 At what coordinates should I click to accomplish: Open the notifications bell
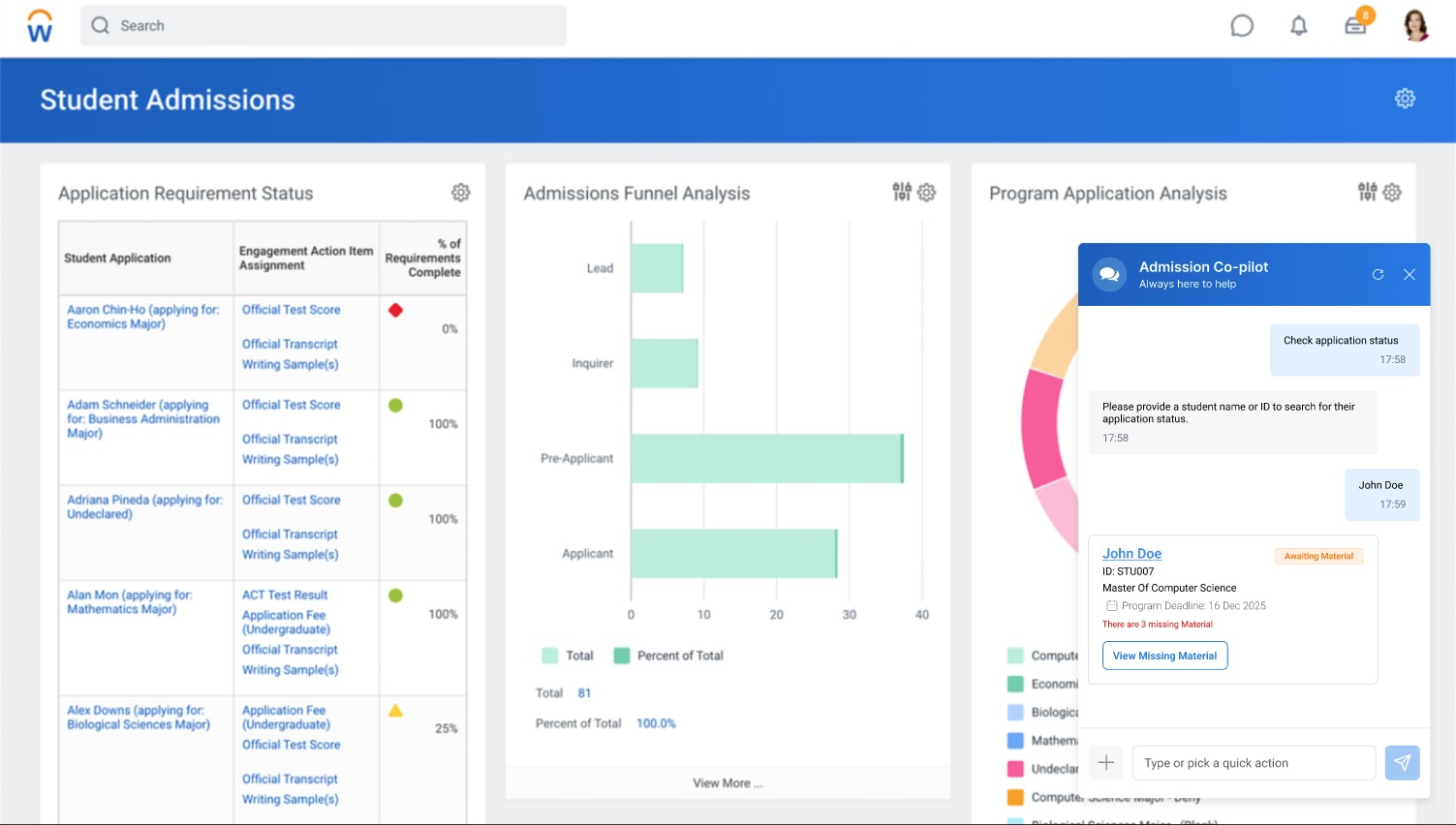[x=1298, y=26]
